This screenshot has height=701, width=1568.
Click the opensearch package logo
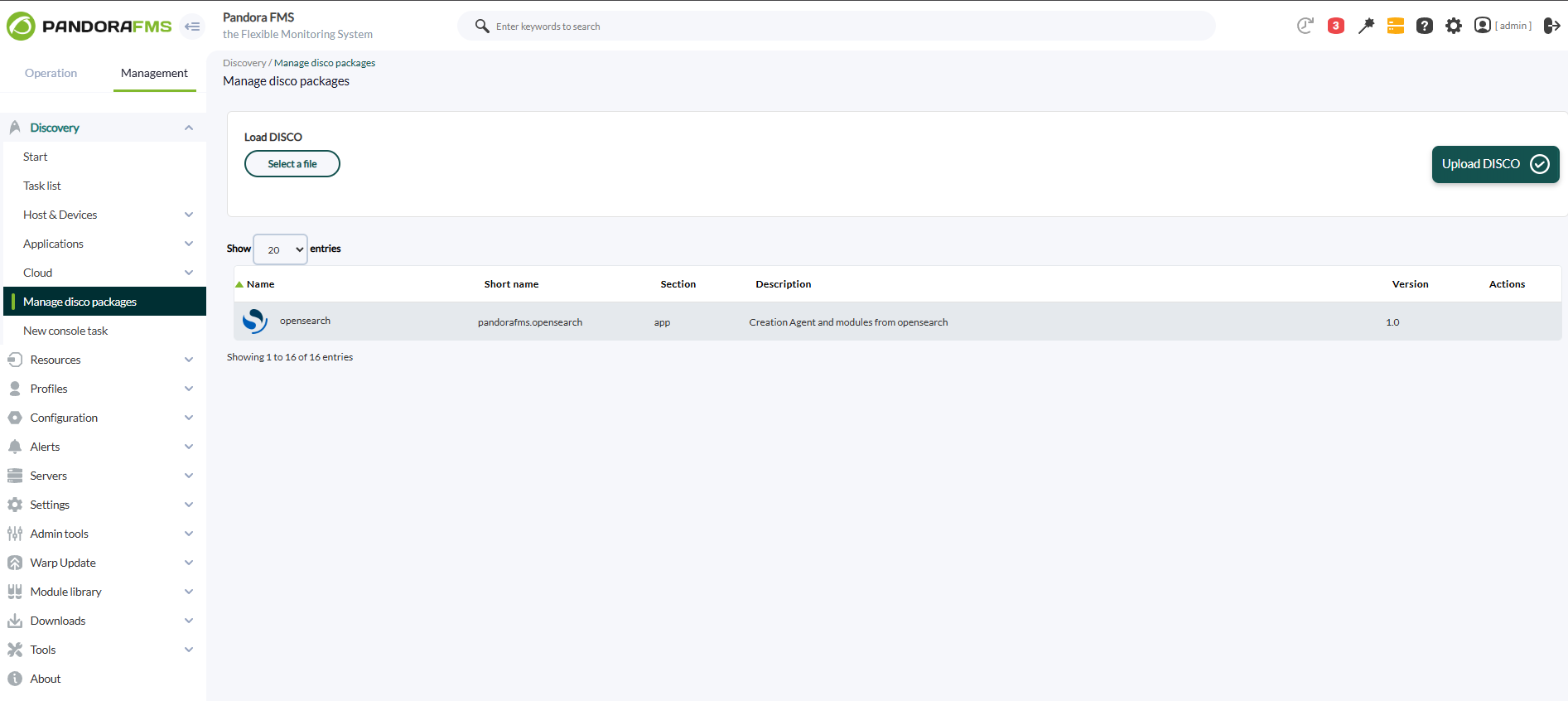pyautogui.click(x=255, y=321)
